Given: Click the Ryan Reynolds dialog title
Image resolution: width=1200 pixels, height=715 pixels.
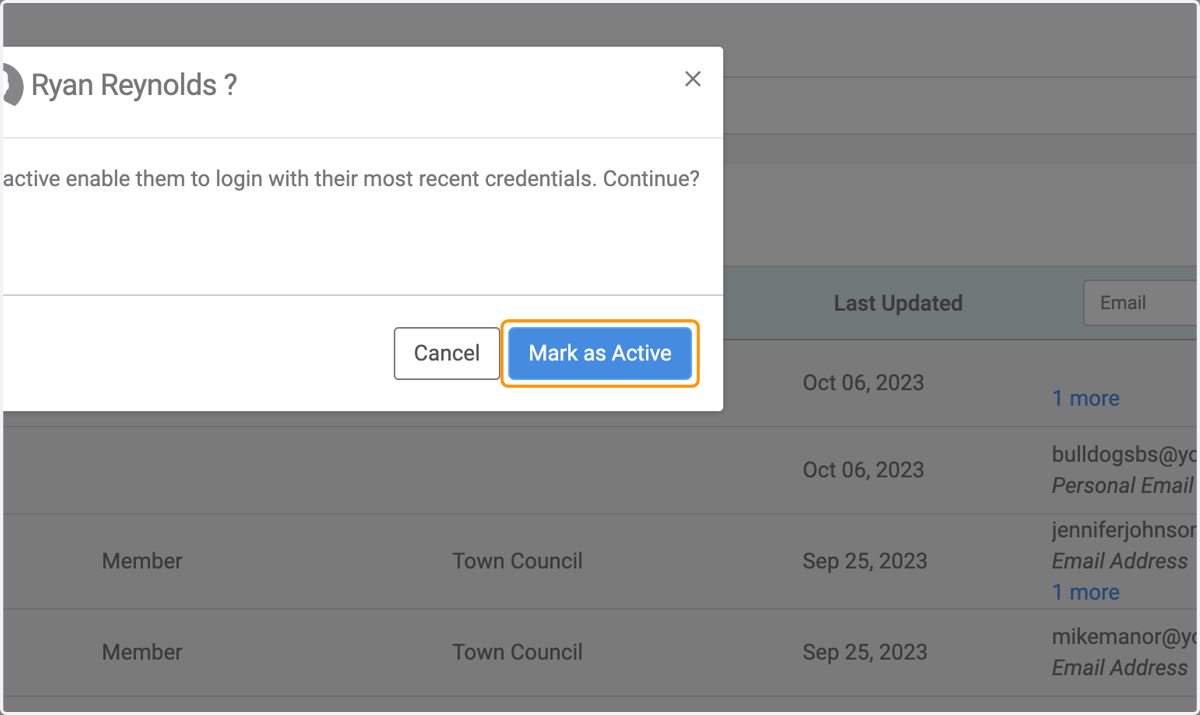Looking at the screenshot, I should point(133,86).
